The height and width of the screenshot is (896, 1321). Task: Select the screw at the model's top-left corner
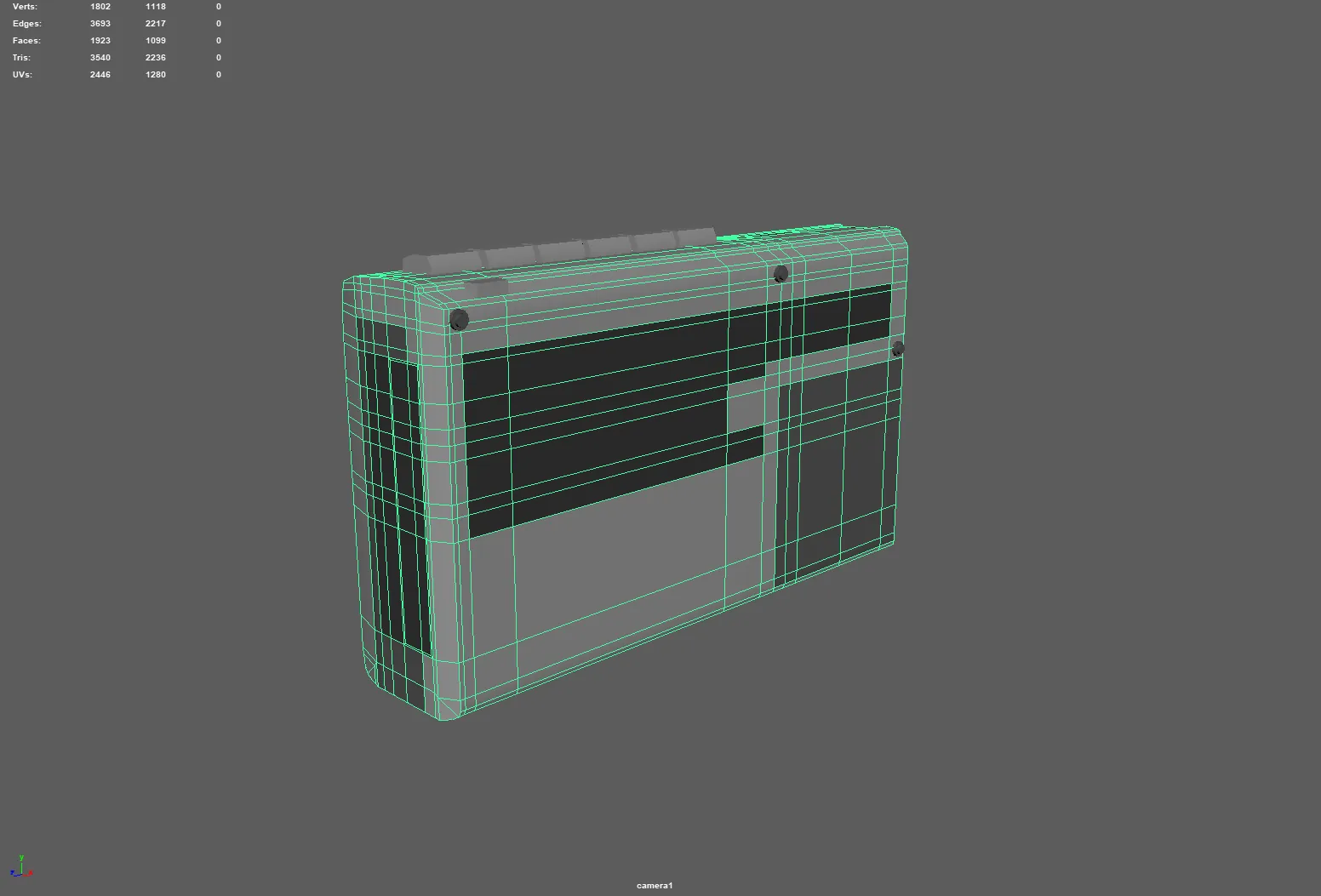point(458,320)
